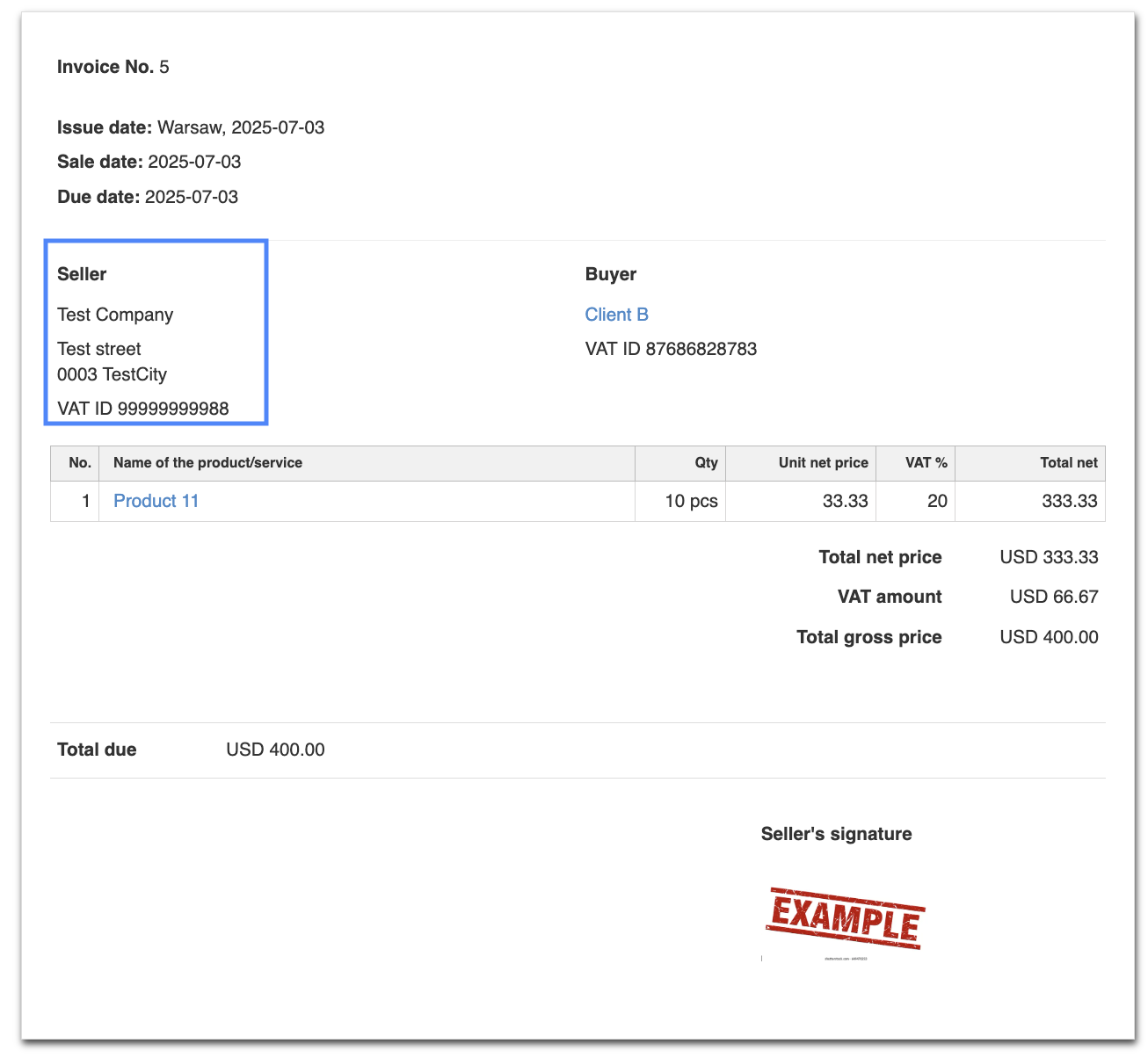1148x1058 pixels.
Task: Click the Qty column header
Action: pos(680,463)
